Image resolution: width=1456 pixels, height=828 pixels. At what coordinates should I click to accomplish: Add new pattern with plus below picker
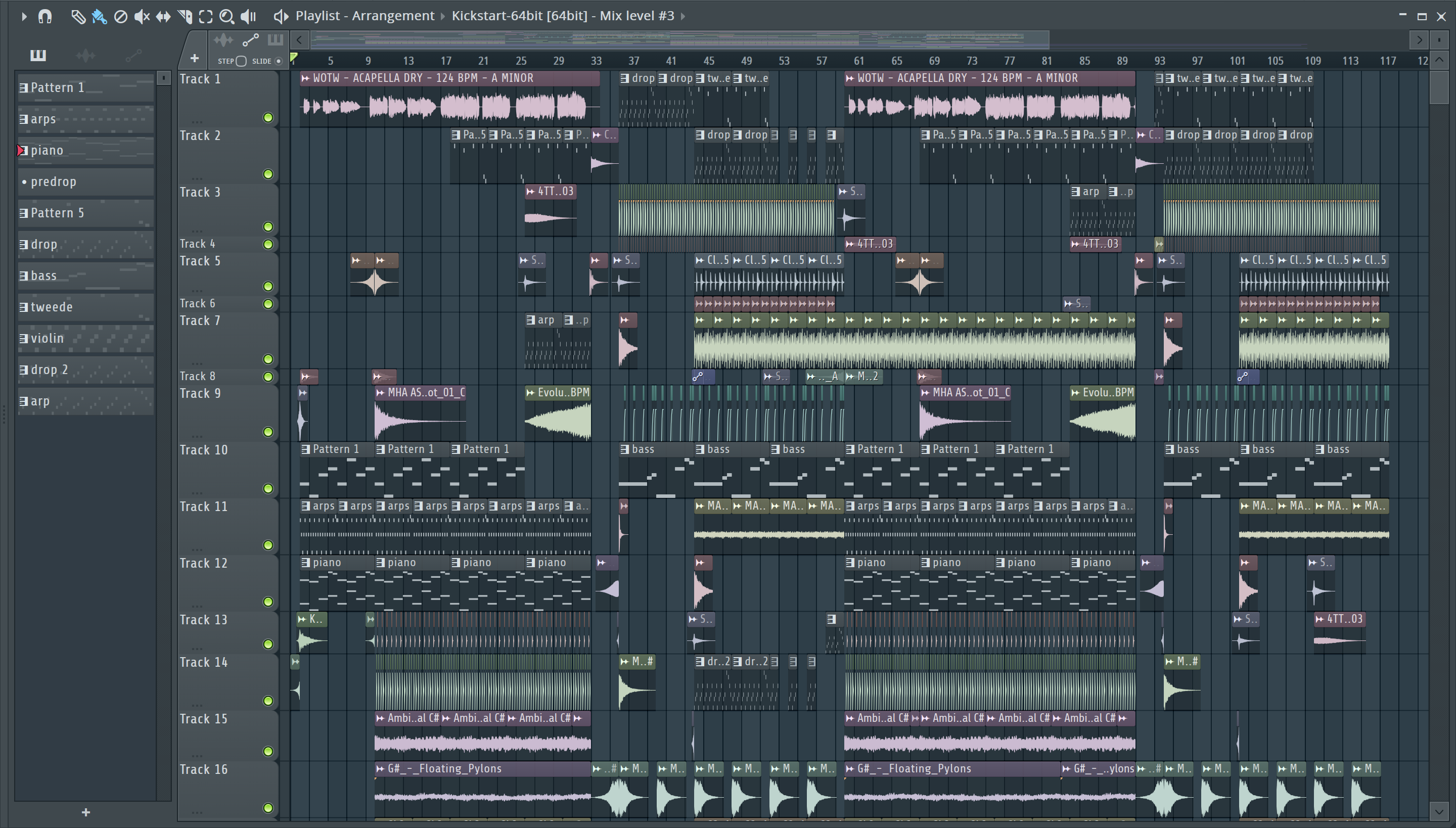[86, 812]
